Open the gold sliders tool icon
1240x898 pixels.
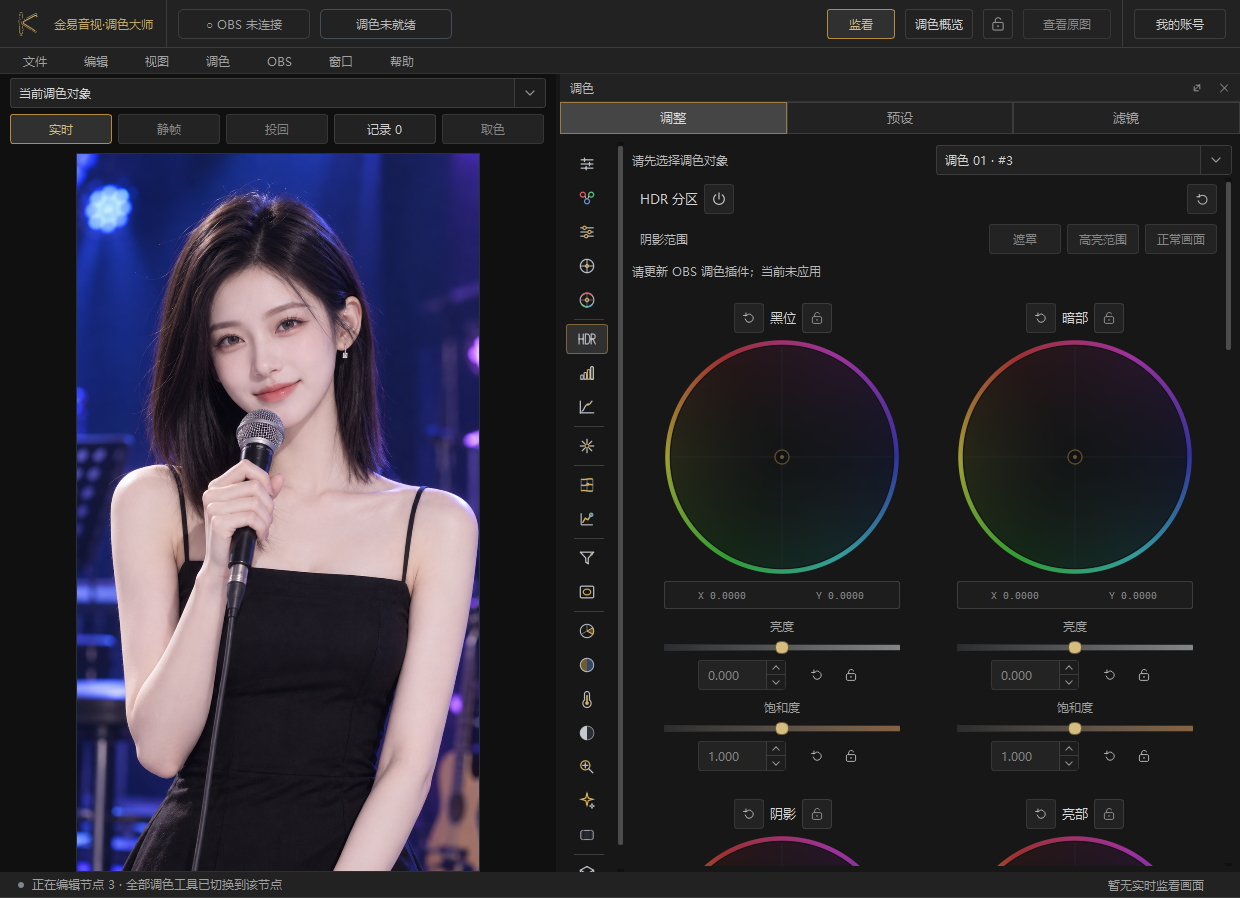[587, 232]
